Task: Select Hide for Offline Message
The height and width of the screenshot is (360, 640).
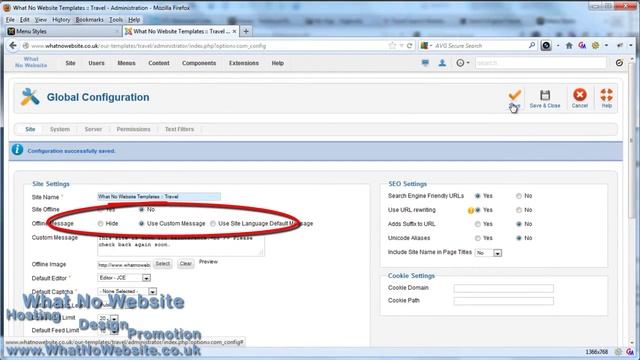Action: coord(100,224)
